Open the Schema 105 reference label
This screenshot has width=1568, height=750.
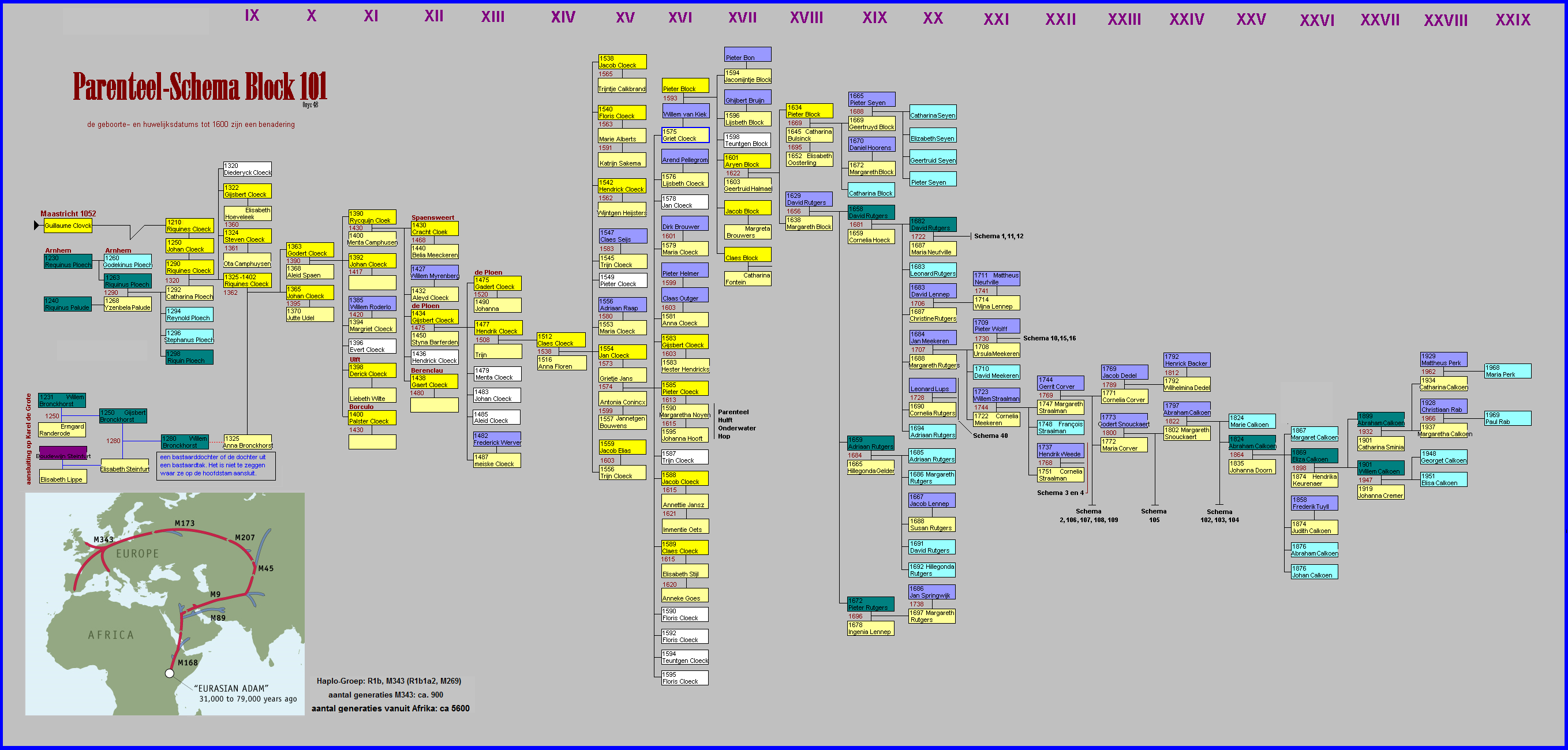click(x=1154, y=515)
